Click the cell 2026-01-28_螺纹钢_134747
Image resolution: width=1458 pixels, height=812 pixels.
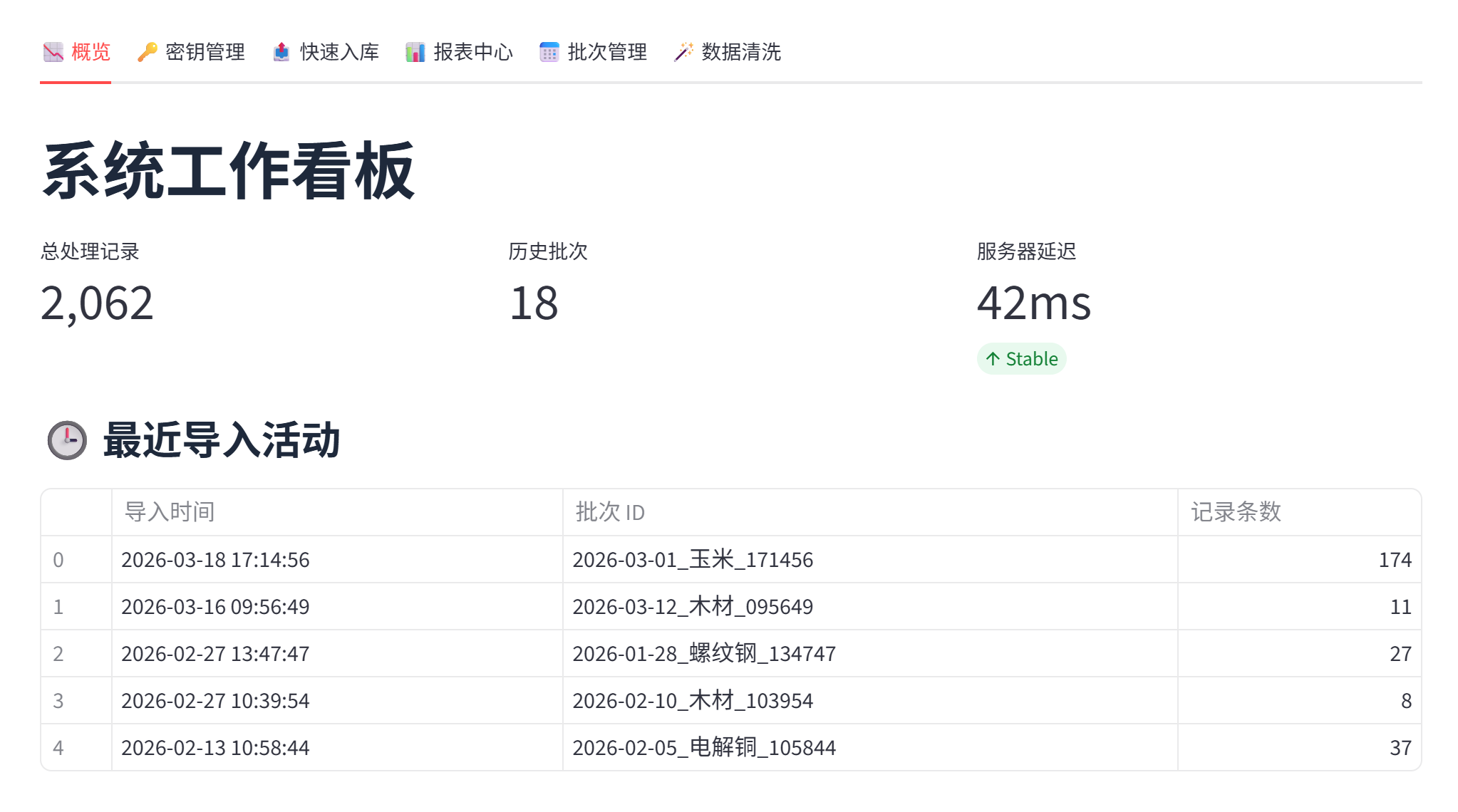[704, 654]
